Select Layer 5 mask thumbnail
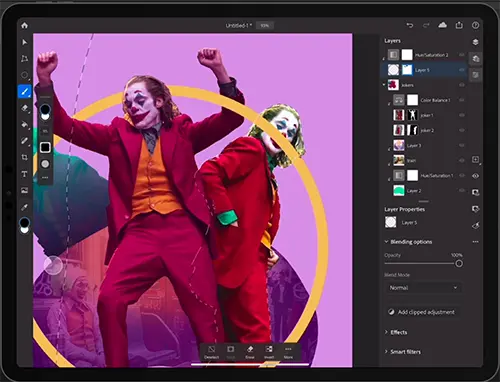The width and height of the screenshot is (500, 382). click(407, 70)
